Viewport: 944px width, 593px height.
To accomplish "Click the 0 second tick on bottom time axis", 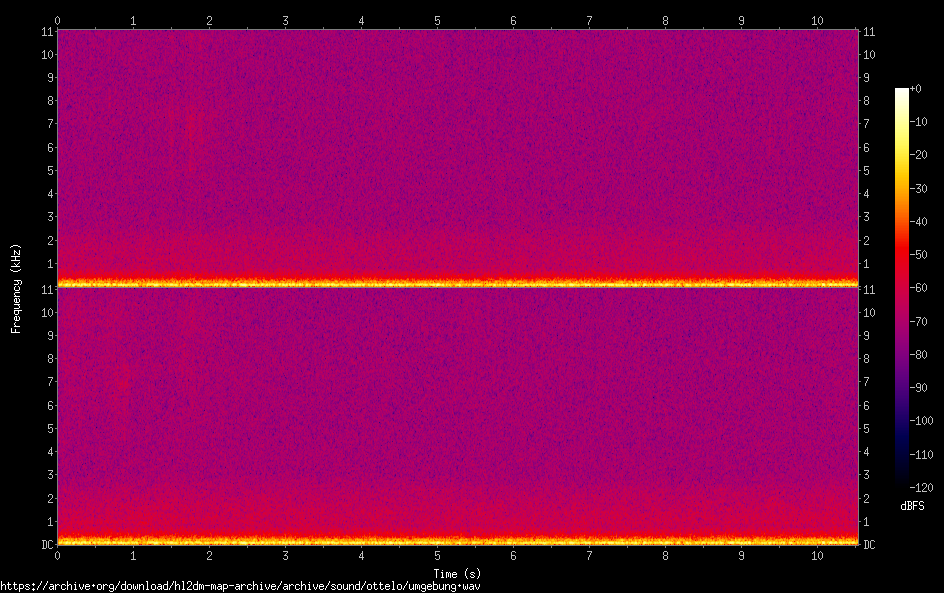I will pyautogui.click(x=58, y=555).
